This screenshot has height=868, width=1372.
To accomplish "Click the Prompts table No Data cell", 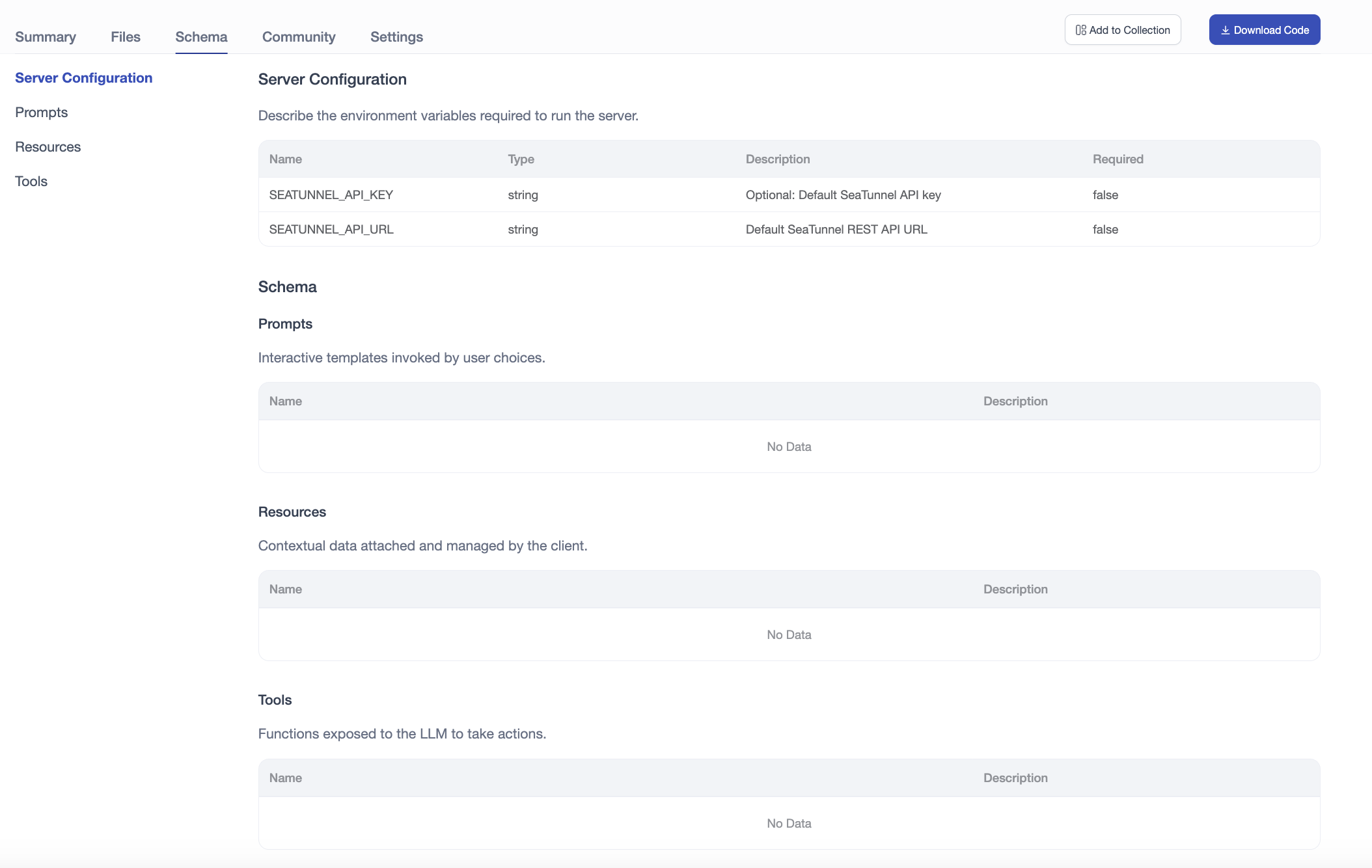I will (789, 446).
